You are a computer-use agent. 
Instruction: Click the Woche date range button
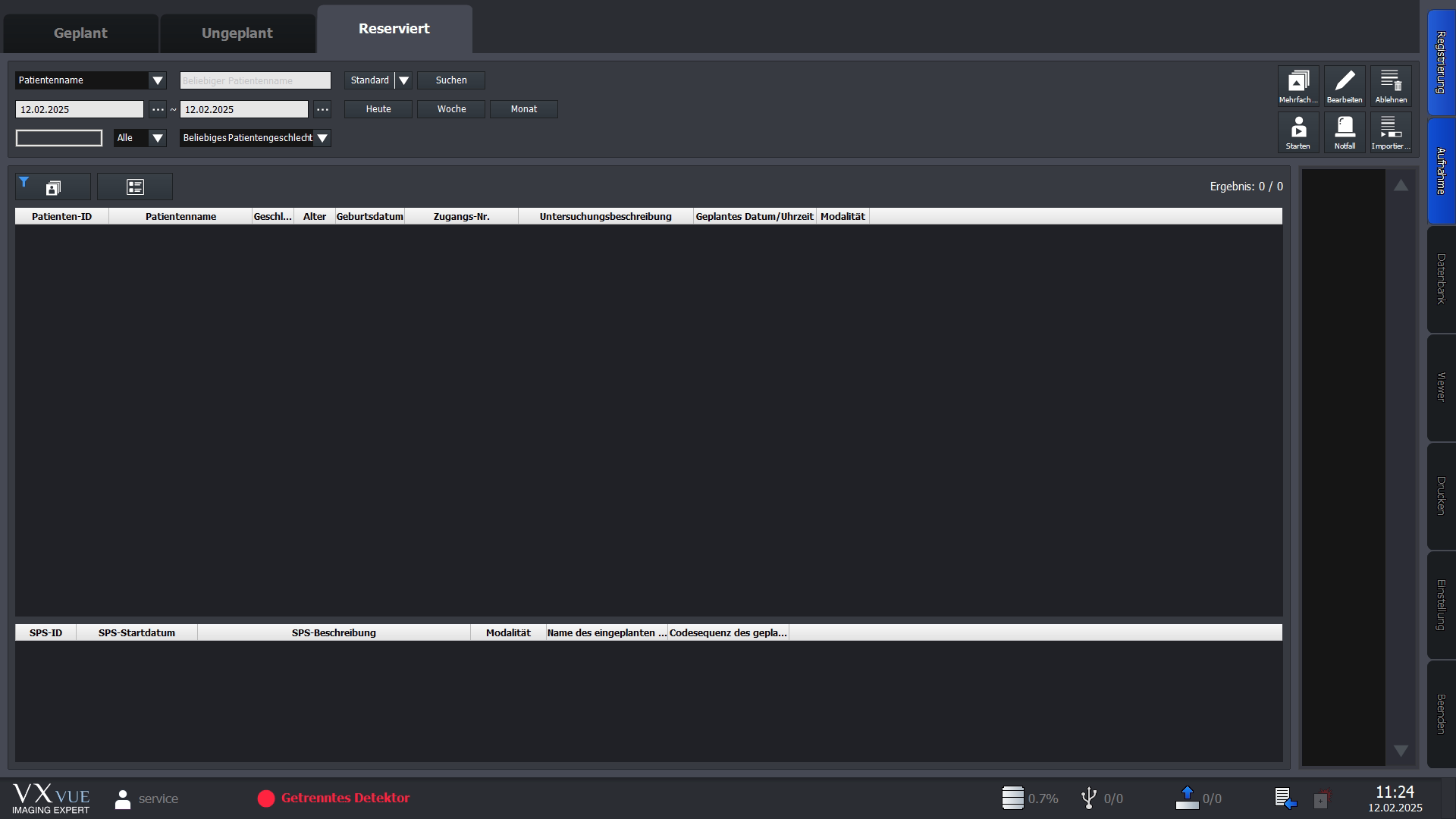[451, 109]
